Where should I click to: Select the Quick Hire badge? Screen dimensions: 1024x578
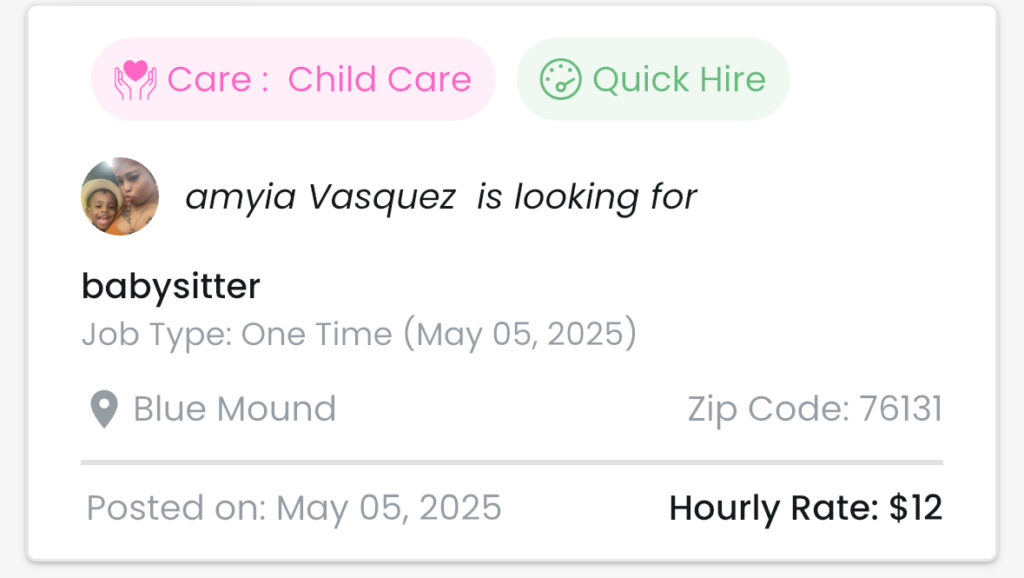[x=653, y=79]
